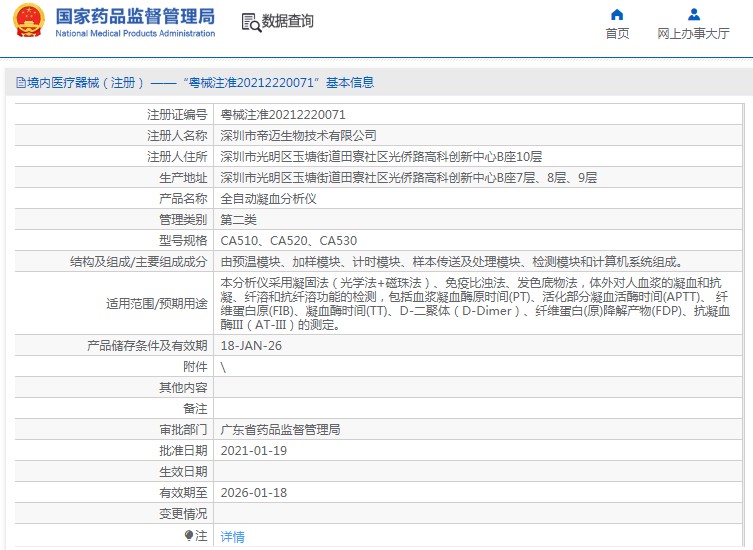This screenshot has width=753, height=550.
Task: Click the home icon above 首页
Action: click(617, 14)
